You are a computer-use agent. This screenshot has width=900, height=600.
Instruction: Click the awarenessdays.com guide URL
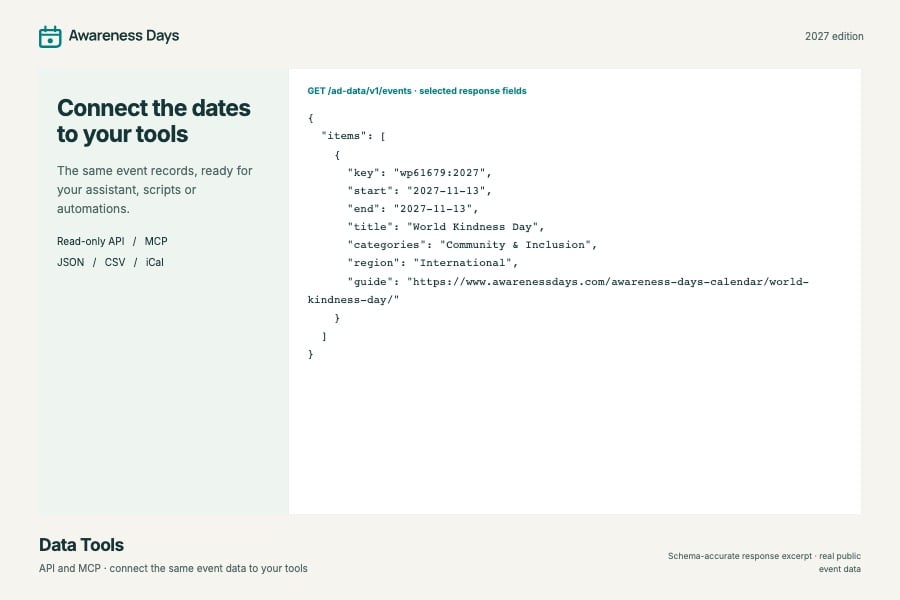point(558,291)
